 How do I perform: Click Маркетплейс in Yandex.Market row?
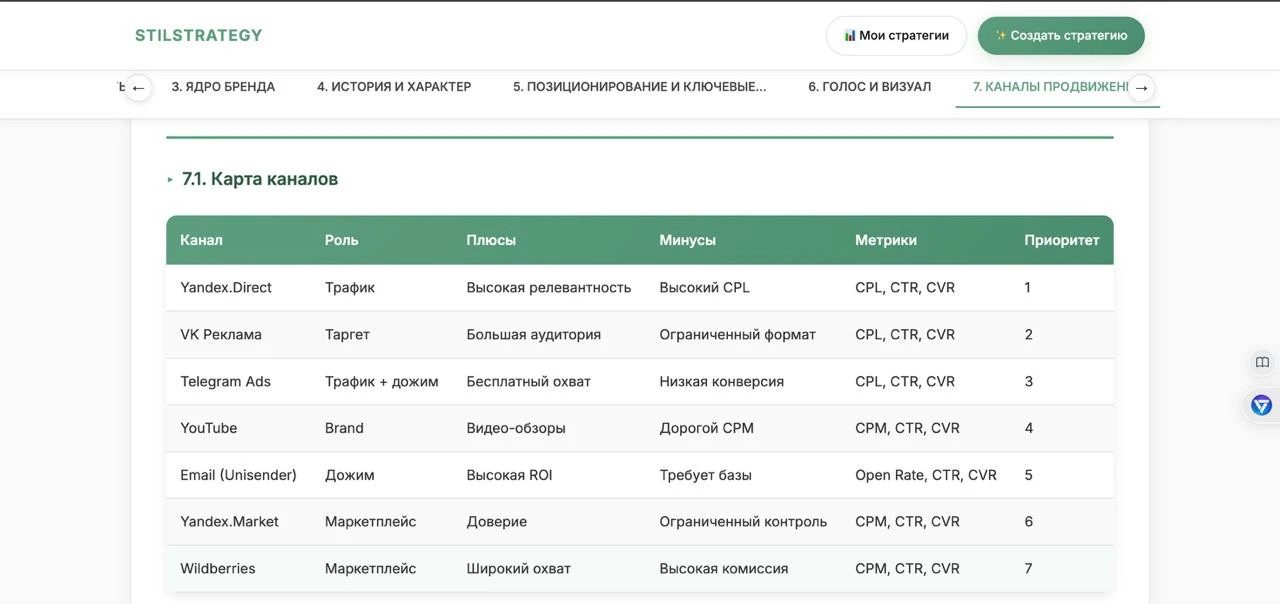371,522
